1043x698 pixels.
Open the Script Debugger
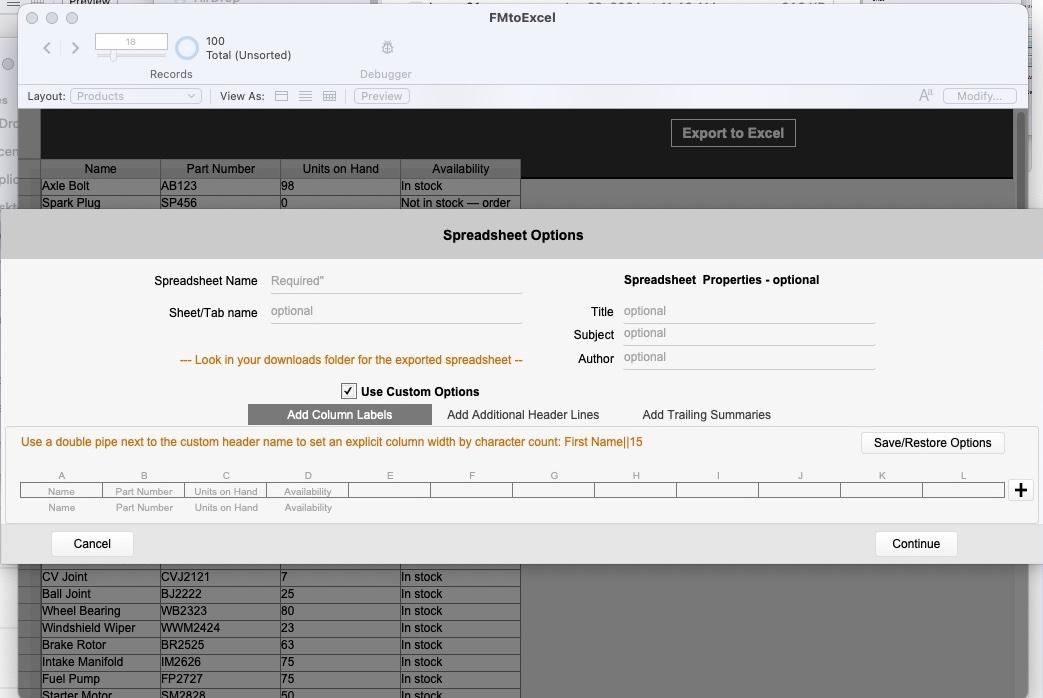(386, 47)
